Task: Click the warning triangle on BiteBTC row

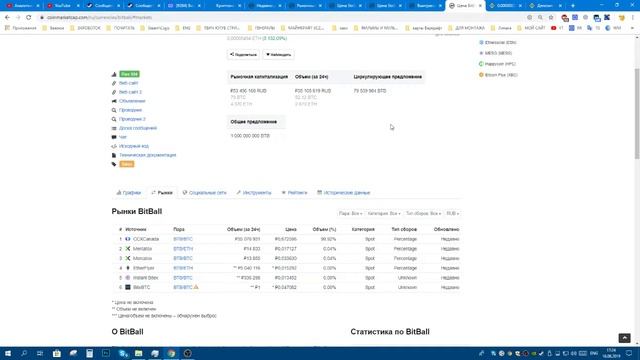Action: coord(196,287)
